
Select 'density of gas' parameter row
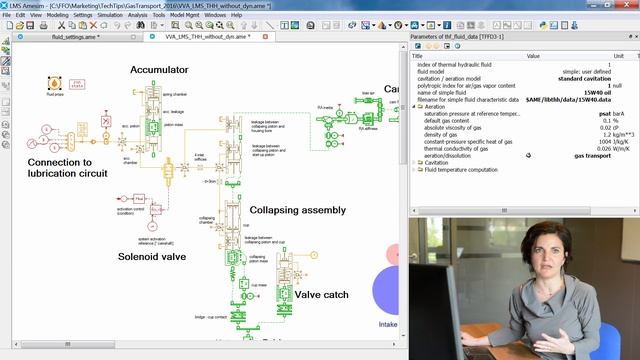tap(524, 135)
